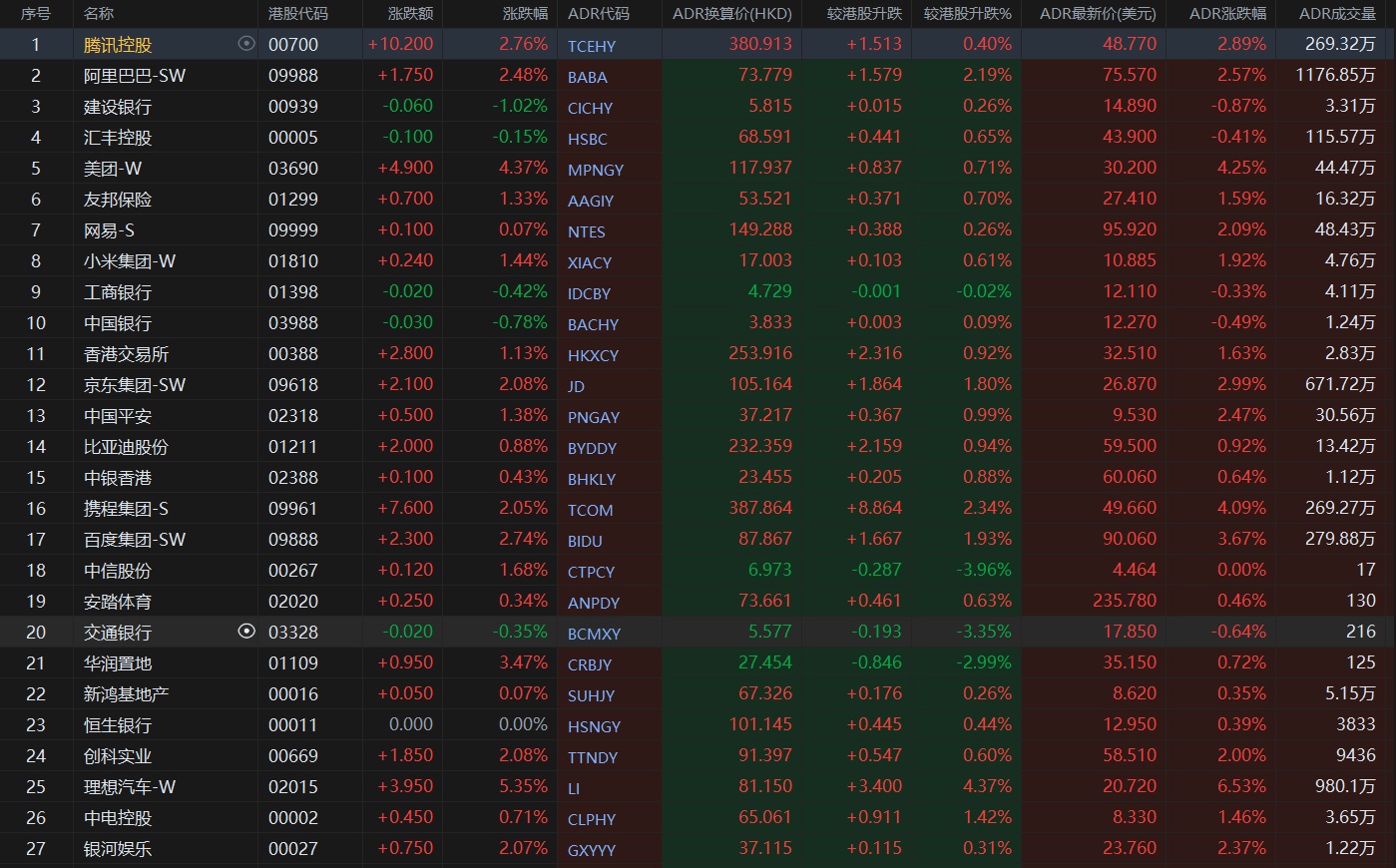1396x868 pixels.
Task: Sort by the 名称 column header
Action: (x=99, y=14)
